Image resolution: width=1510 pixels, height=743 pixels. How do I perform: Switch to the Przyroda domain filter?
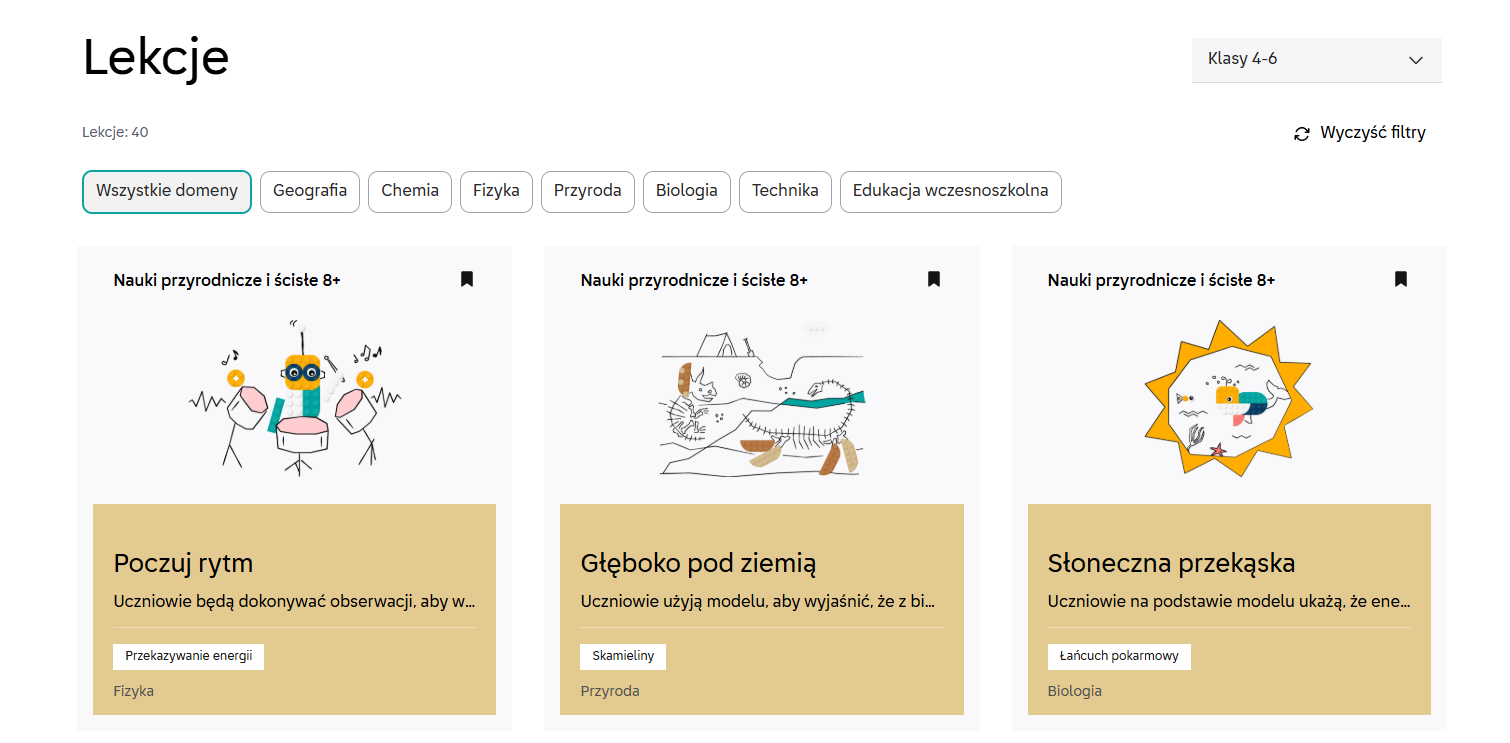588,191
